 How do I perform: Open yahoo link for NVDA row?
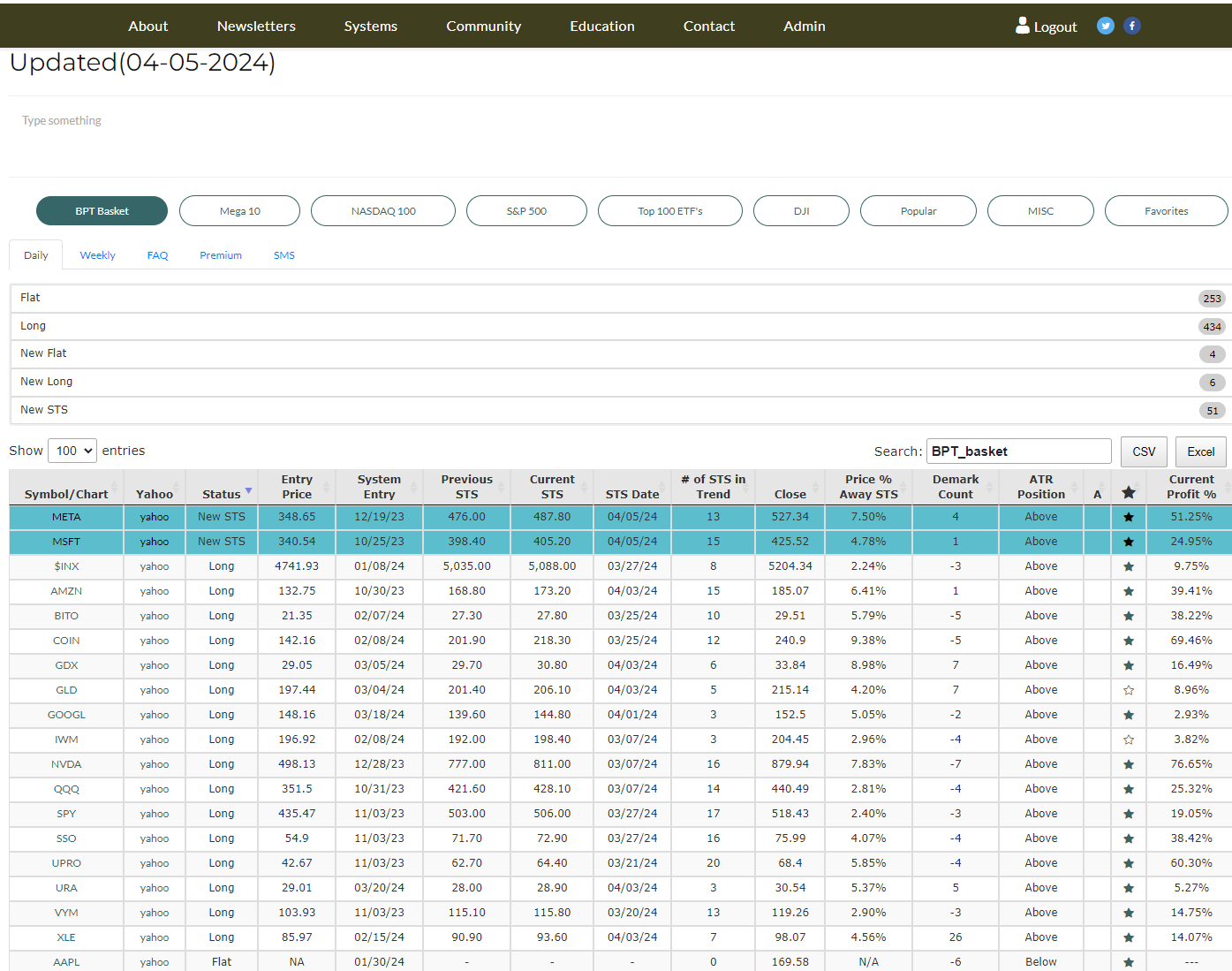coord(154,764)
